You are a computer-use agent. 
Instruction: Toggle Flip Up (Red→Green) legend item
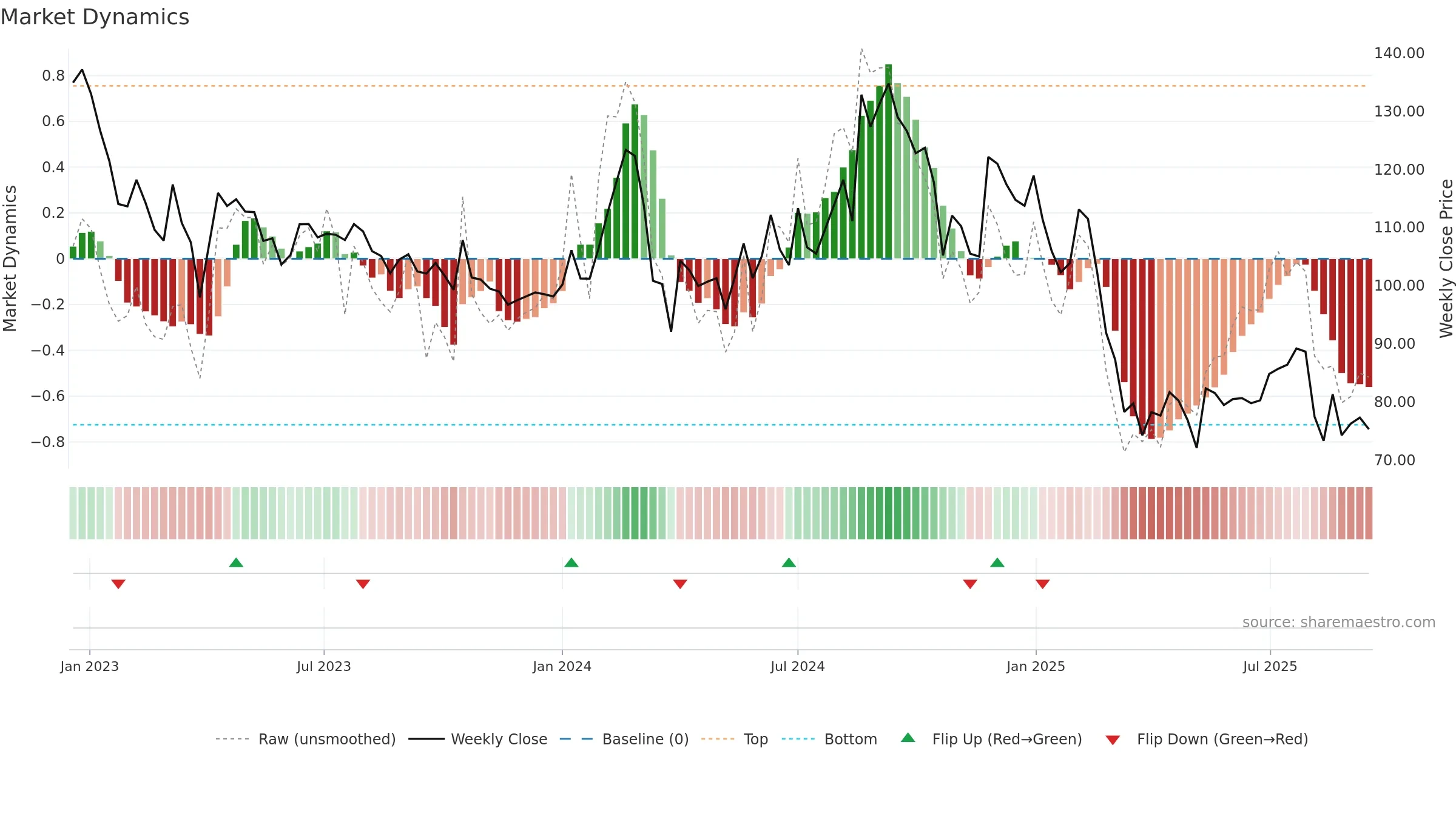[x=992, y=739]
